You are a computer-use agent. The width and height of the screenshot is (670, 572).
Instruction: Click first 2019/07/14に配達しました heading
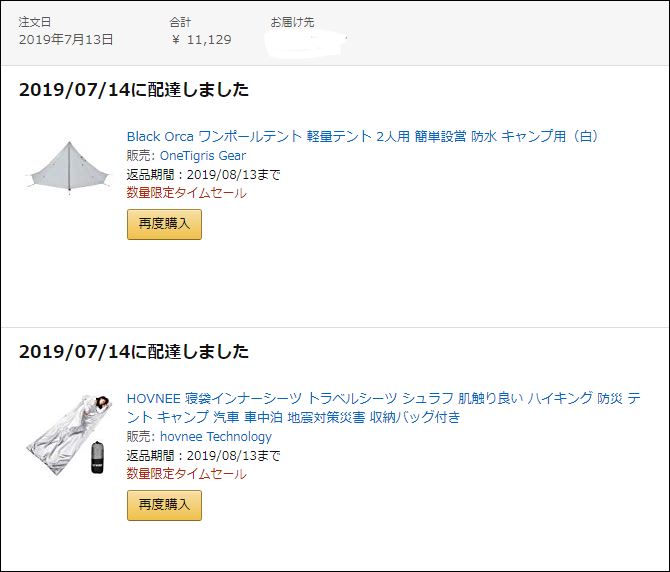[x=134, y=90]
